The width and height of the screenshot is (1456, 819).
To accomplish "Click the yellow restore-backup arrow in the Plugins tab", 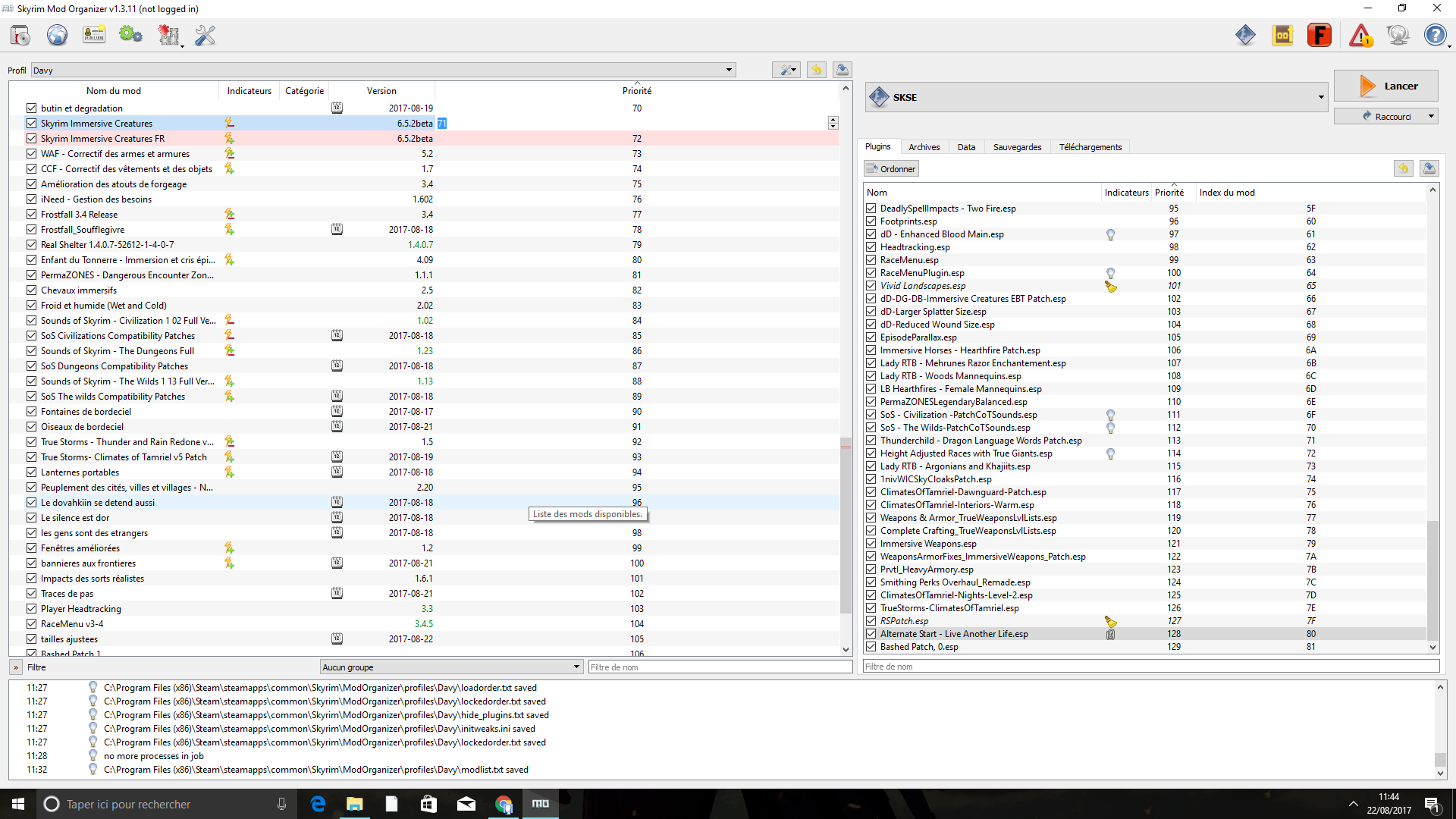I will 1403,168.
